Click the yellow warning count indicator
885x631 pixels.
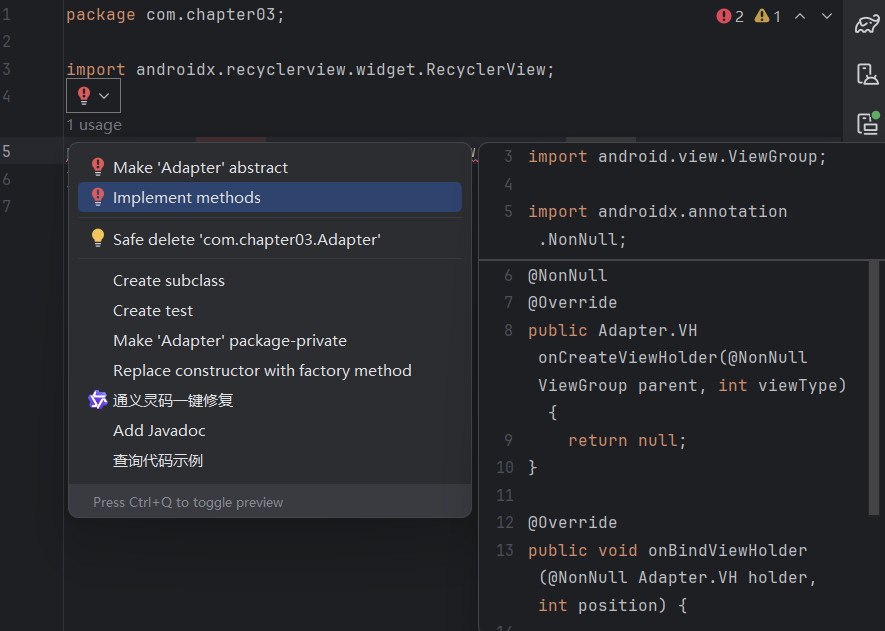click(x=768, y=16)
